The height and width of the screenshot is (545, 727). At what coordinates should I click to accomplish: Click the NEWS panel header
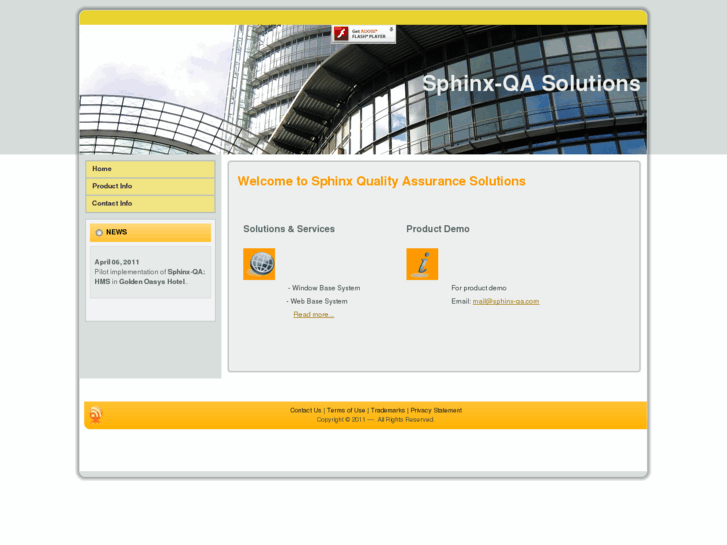[x=150, y=232]
